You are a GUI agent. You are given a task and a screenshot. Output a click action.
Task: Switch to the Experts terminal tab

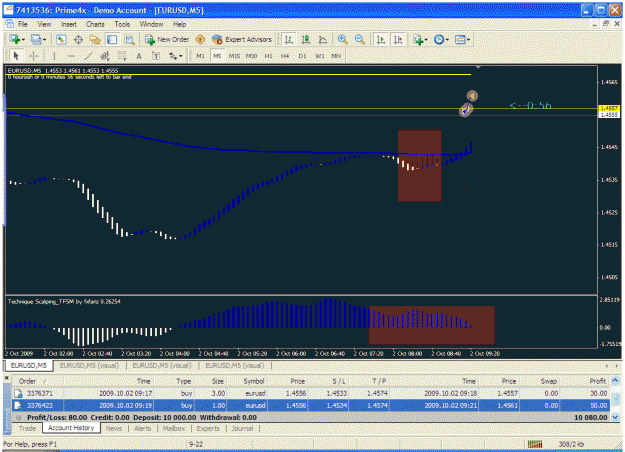208,428
